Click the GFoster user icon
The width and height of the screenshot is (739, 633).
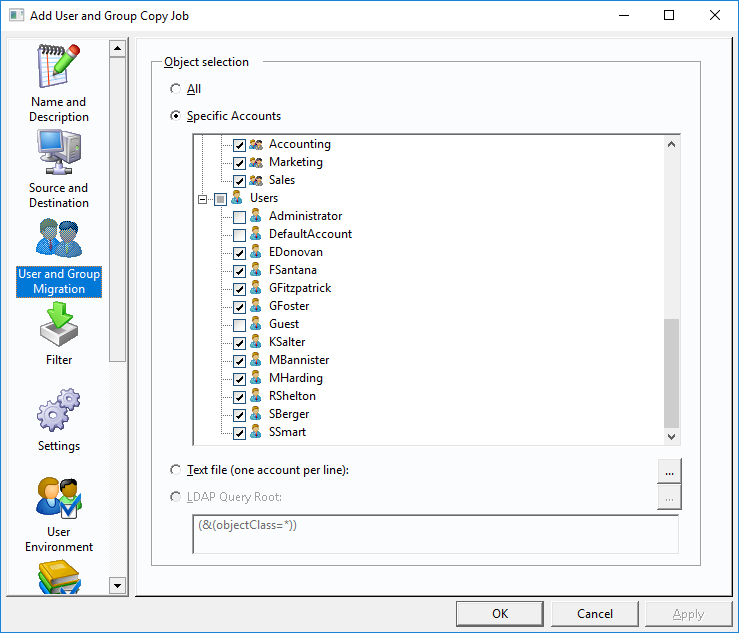(256, 306)
